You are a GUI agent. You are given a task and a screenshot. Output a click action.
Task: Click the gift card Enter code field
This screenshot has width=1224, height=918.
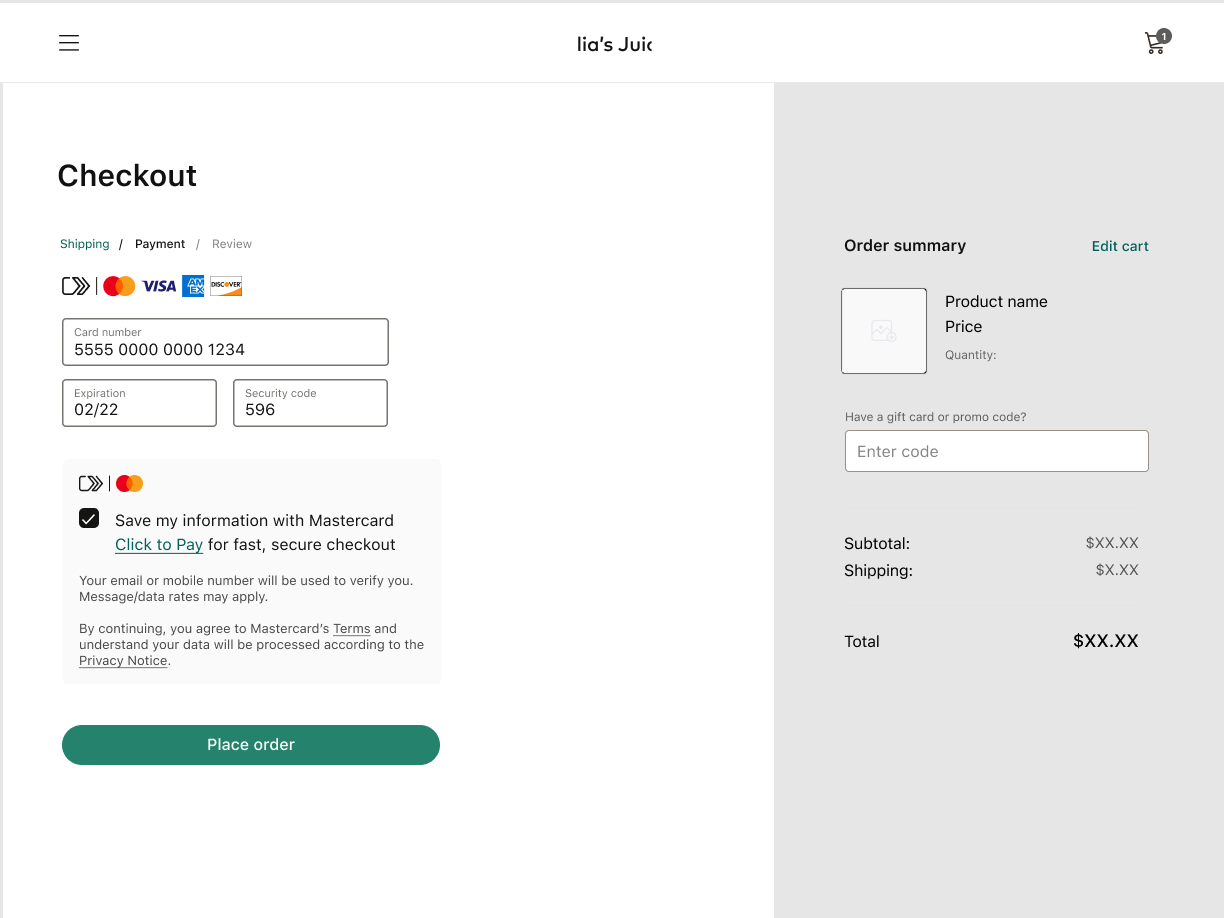[x=996, y=451]
